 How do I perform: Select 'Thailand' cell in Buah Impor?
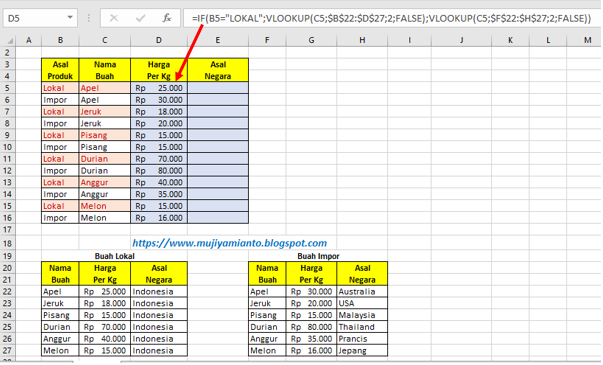pos(362,327)
